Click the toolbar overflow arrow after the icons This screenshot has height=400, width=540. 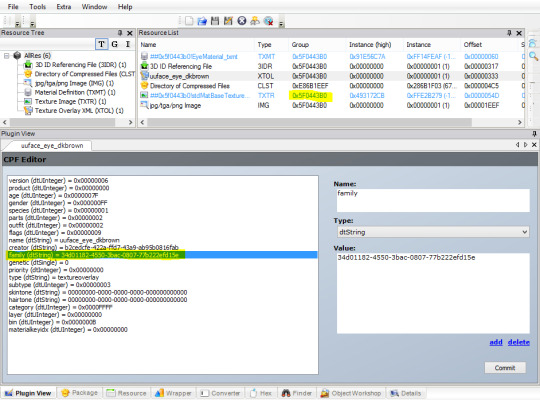pyautogui.click(x=281, y=23)
